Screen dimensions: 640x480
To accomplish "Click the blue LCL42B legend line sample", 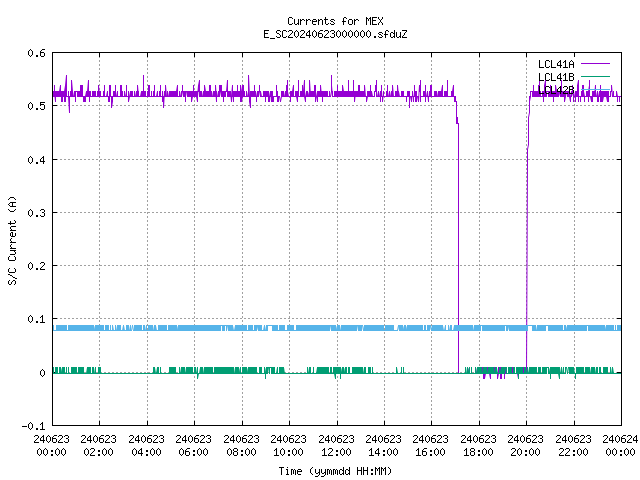I will (595, 89).
